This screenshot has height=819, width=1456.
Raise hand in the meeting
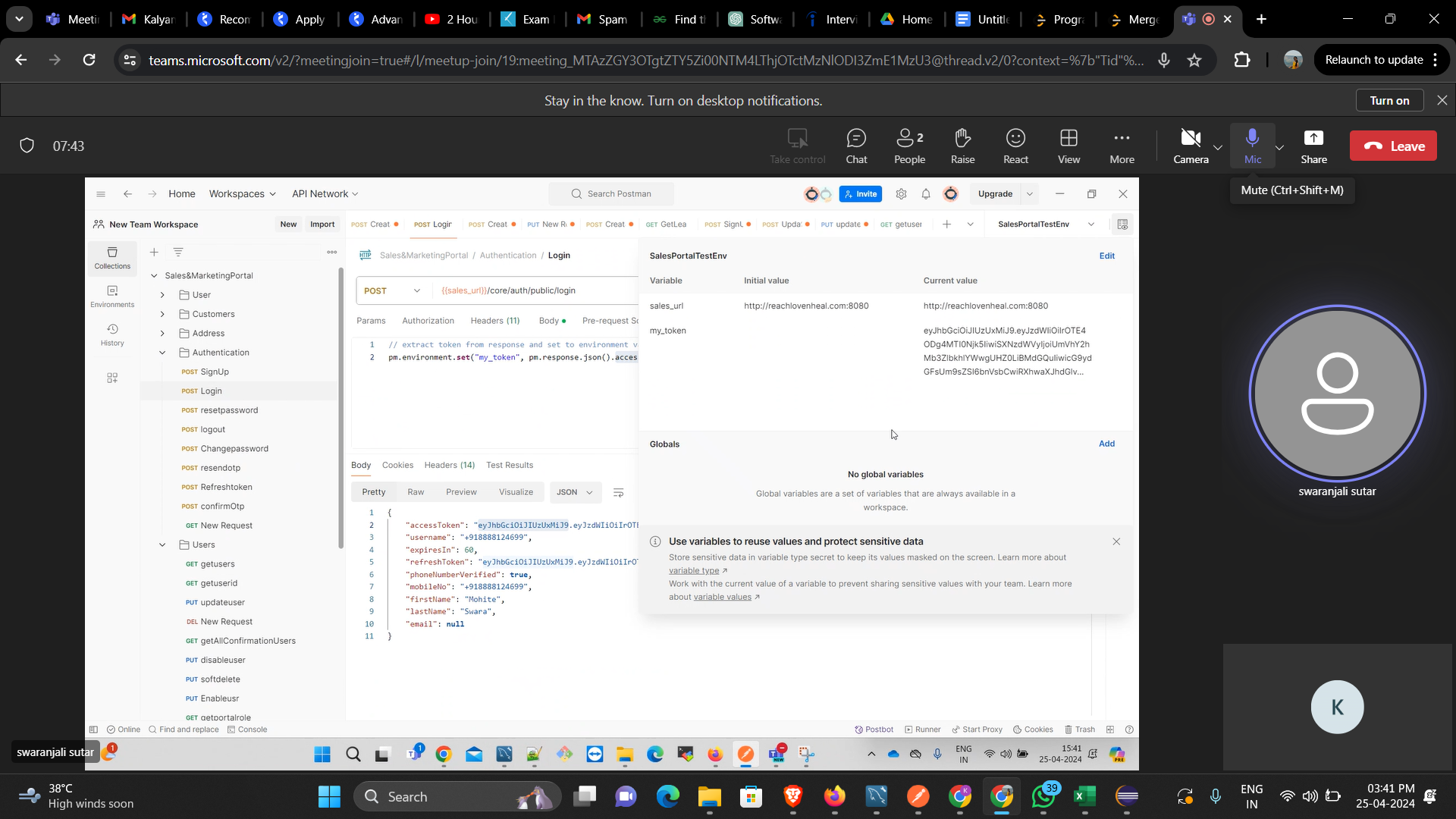coord(962,146)
